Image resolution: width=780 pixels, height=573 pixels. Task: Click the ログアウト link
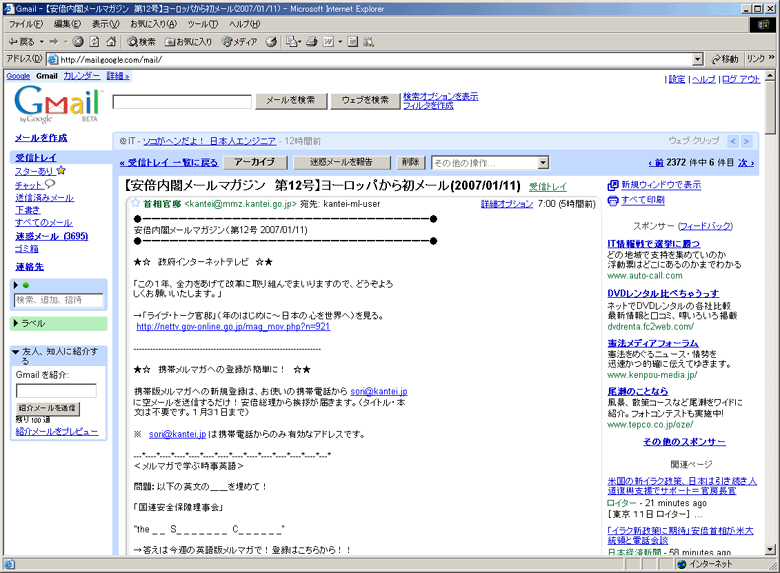[x=741, y=79]
